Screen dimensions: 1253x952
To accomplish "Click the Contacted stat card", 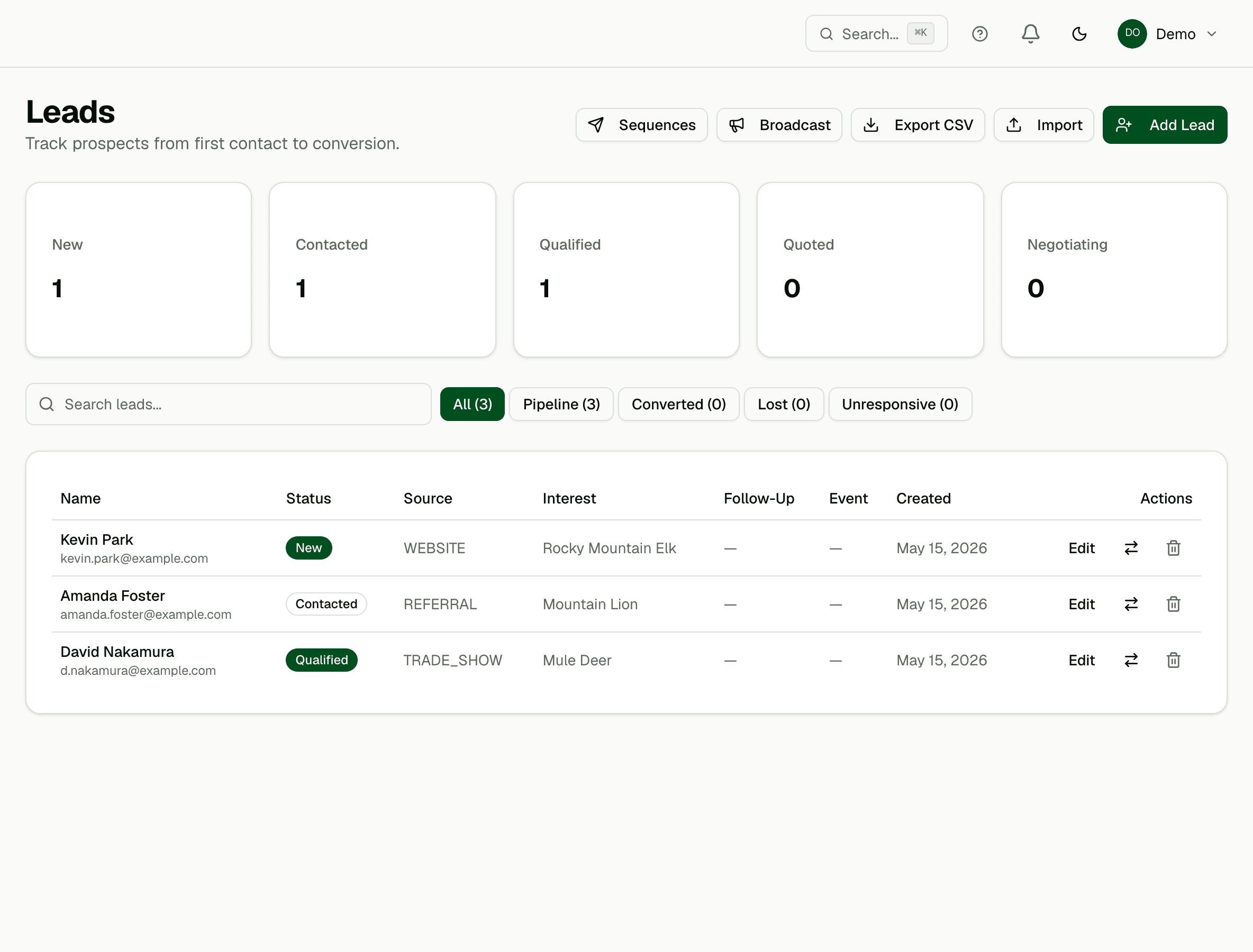I will 382,270.
